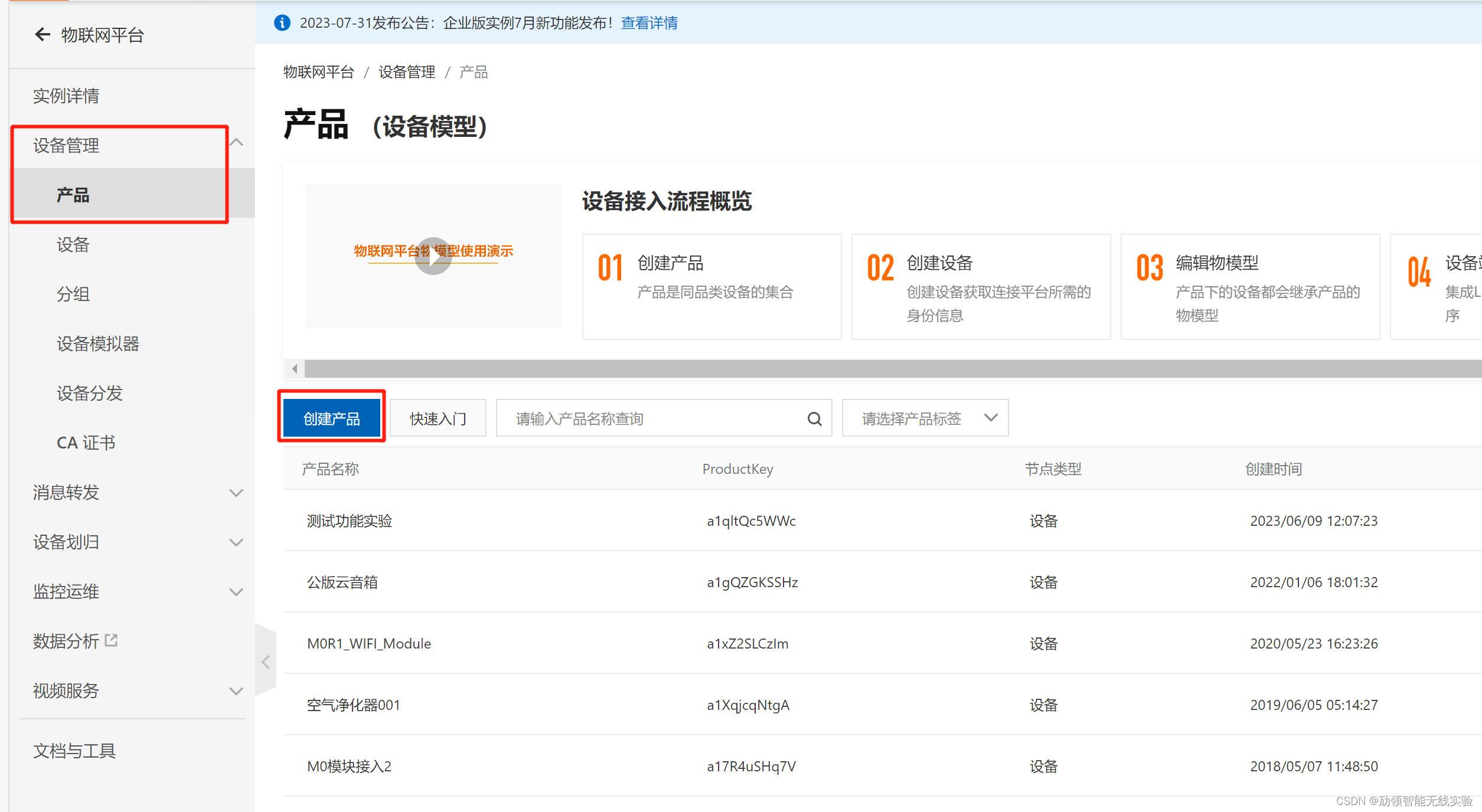Open the 请选择产品标签 dropdown
The height and width of the screenshot is (812, 1482).
(x=925, y=419)
